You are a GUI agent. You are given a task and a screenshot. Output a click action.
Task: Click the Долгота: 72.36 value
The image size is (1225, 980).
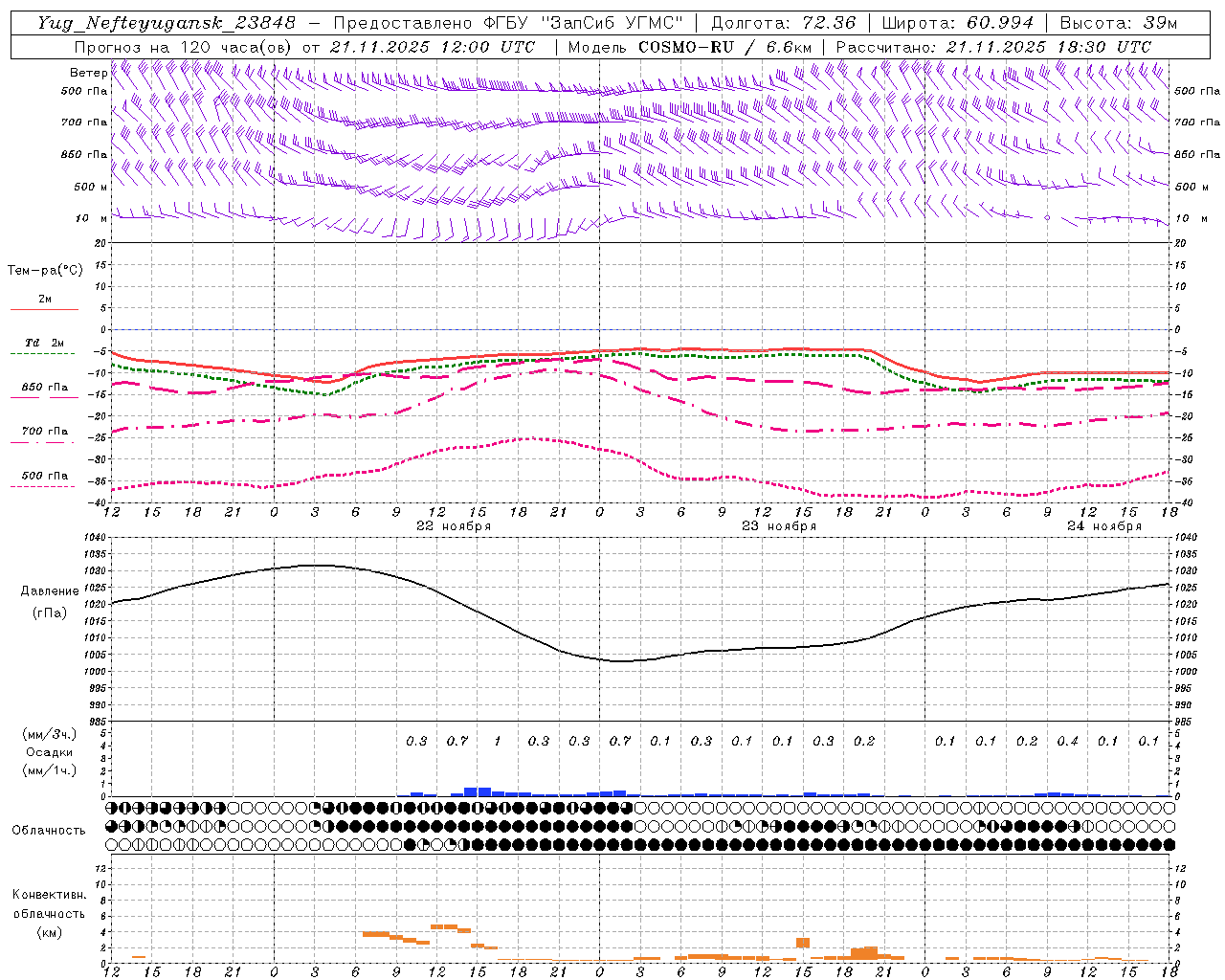pos(784,23)
